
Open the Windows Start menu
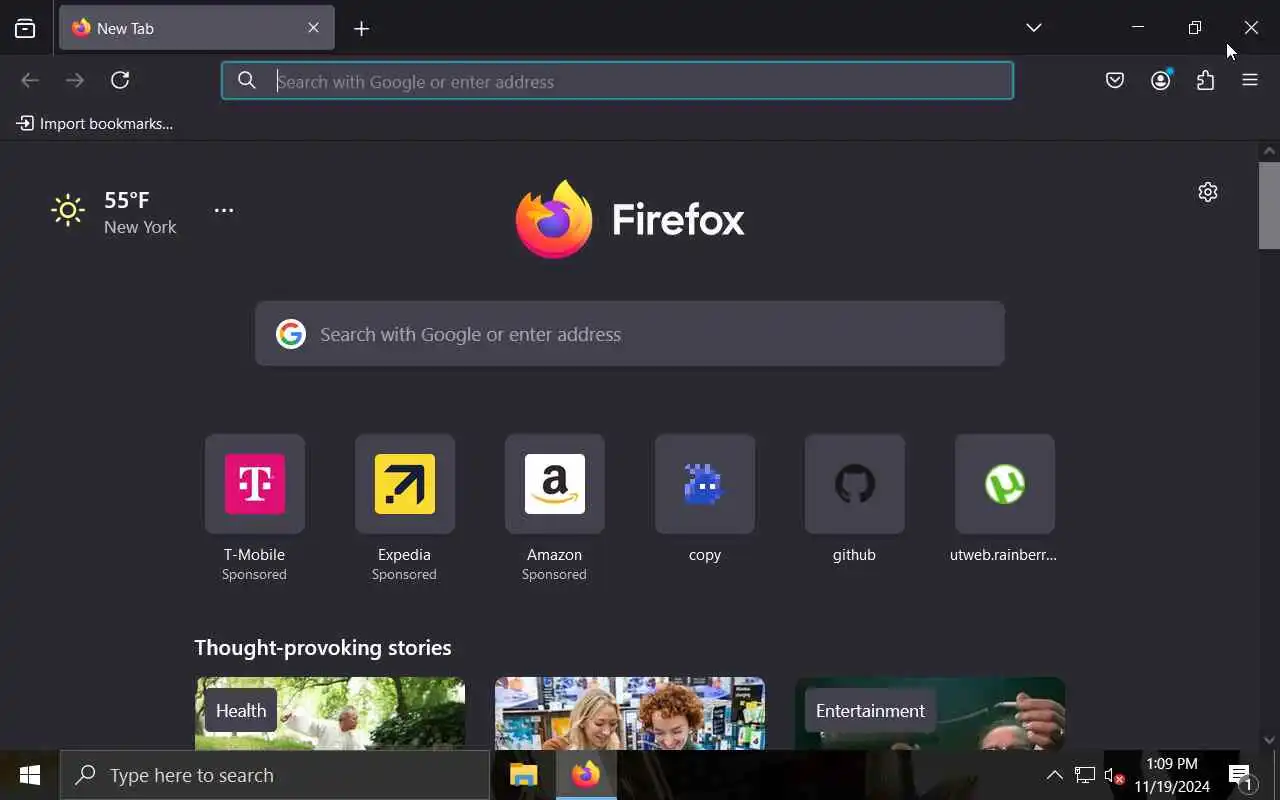coord(30,775)
